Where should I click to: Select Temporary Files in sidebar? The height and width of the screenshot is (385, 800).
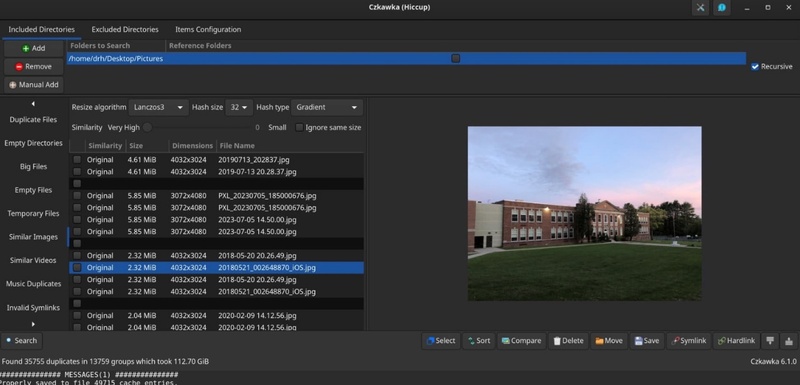click(33, 214)
